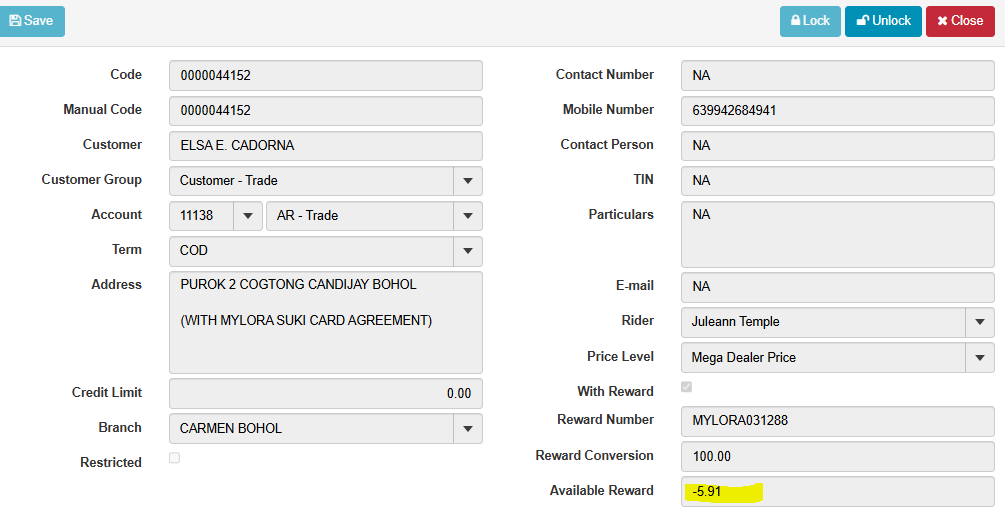The image size is (1005, 511).
Task: Click the Unlock button
Action: coord(883,21)
